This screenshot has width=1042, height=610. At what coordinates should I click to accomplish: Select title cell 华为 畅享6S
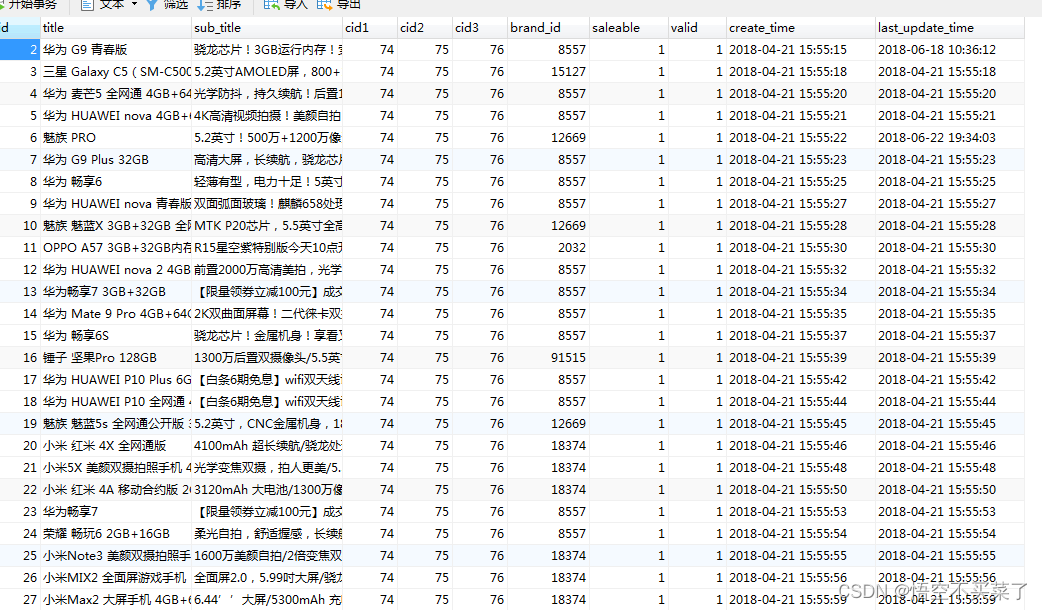click(116, 336)
